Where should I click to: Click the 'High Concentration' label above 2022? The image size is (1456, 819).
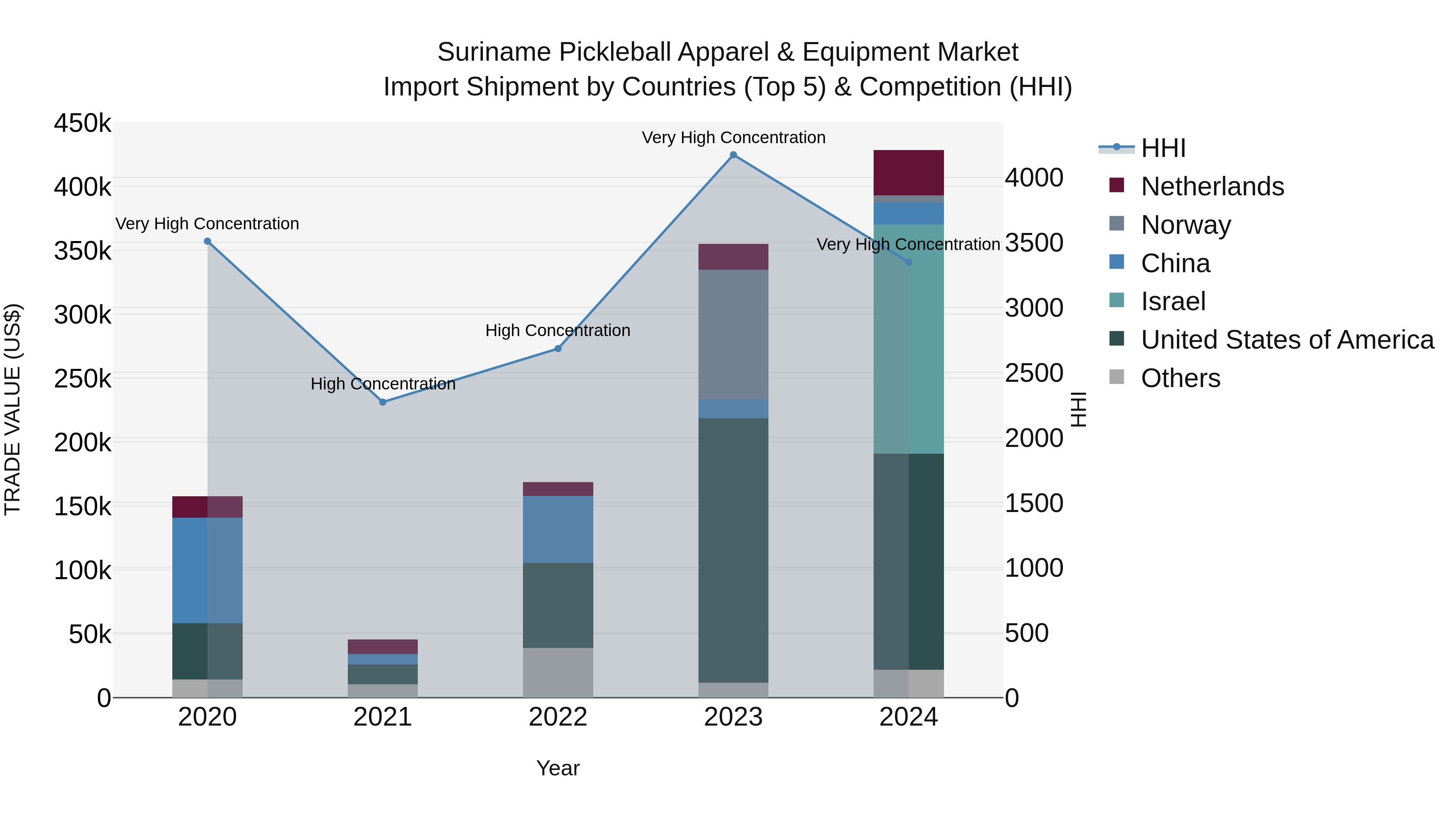pos(558,331)
